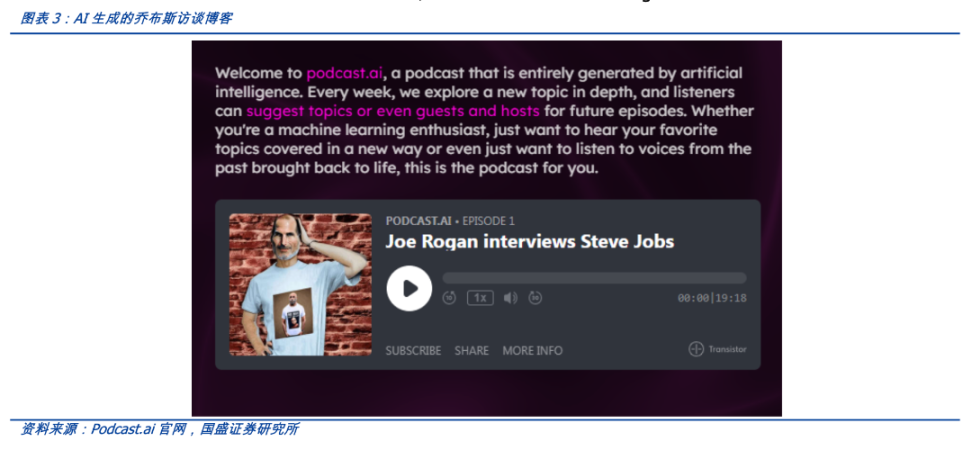Skip forward with the fast-forward icon
972x459 pixels.
point(535,298)
